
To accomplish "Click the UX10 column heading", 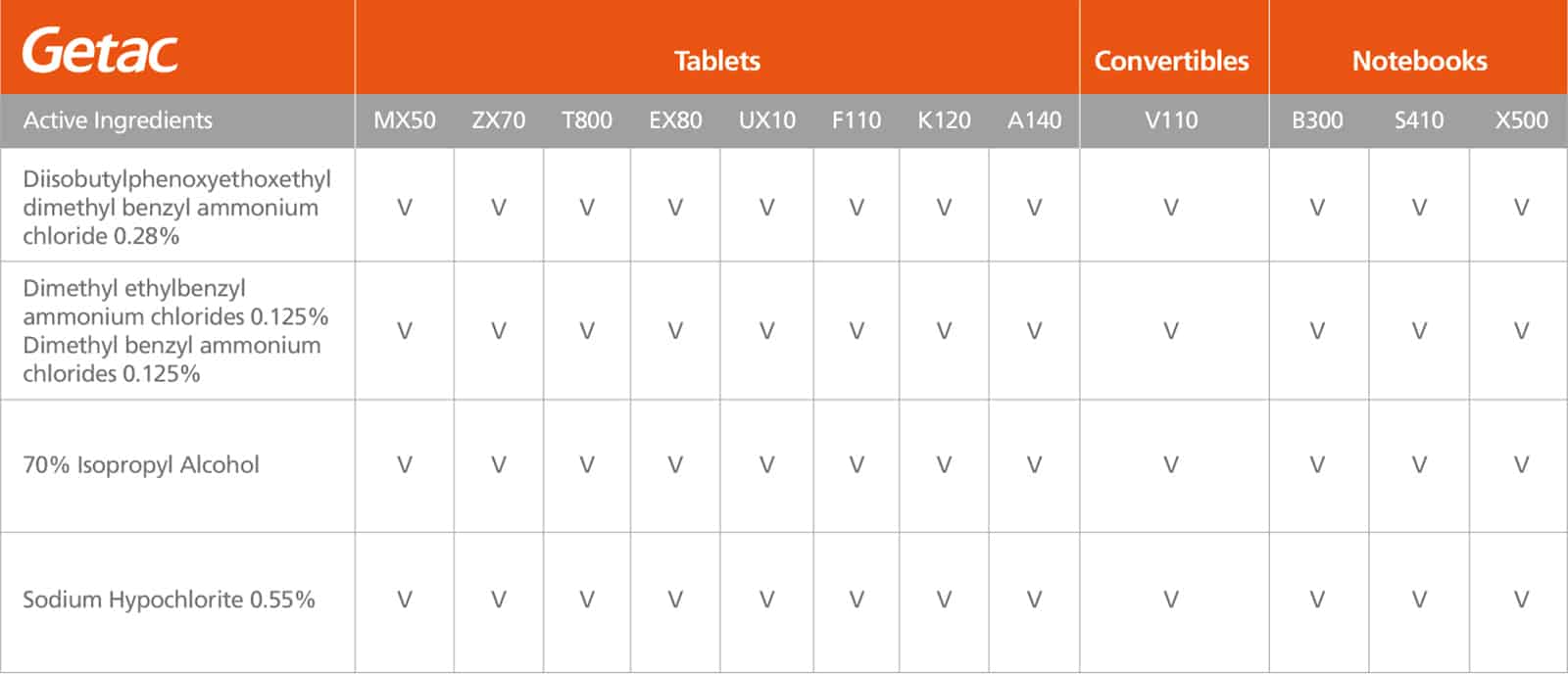I will point(766,120).
